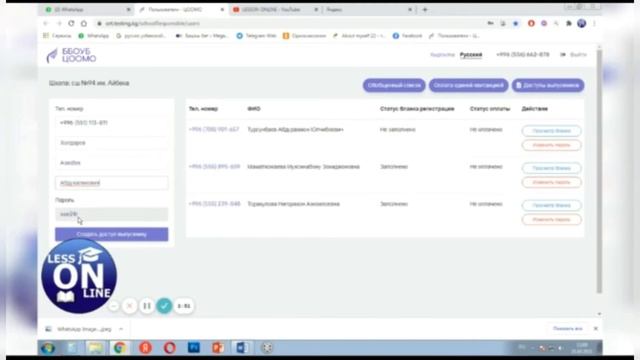Bookmark this page with the star icon

tap(516, 24)
